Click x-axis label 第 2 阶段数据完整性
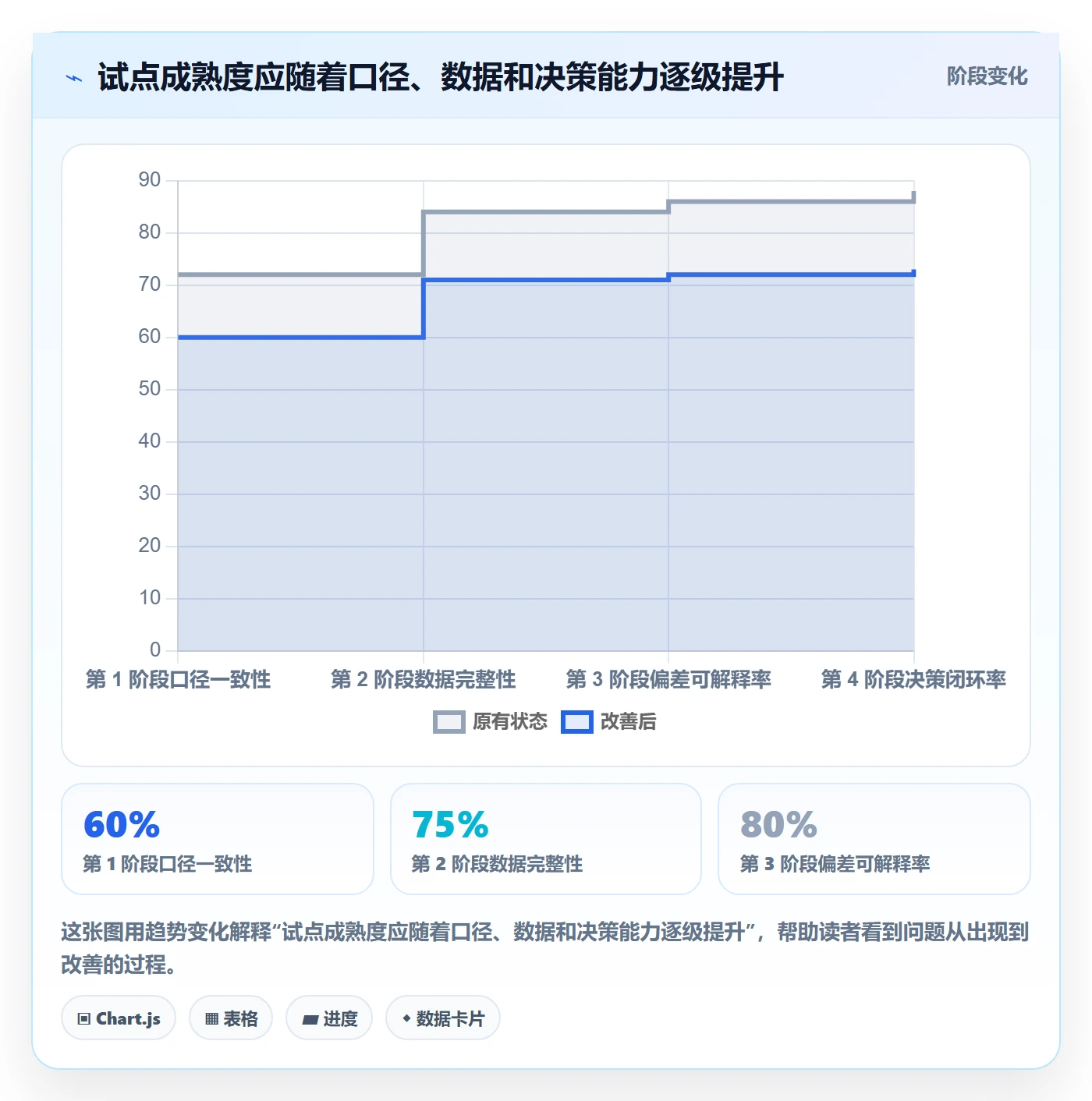The image size is (1092, 1101). coord(424,679)
